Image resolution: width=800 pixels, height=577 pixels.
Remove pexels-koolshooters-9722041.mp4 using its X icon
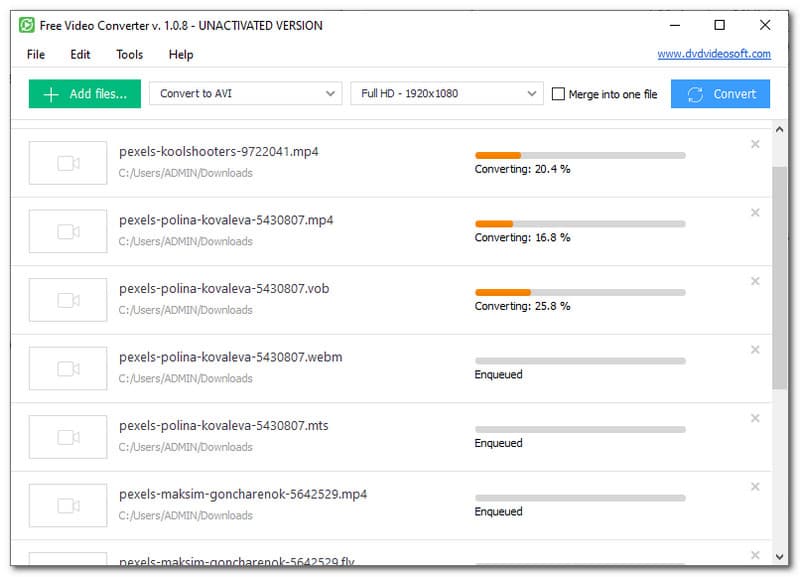pos(755,144)
